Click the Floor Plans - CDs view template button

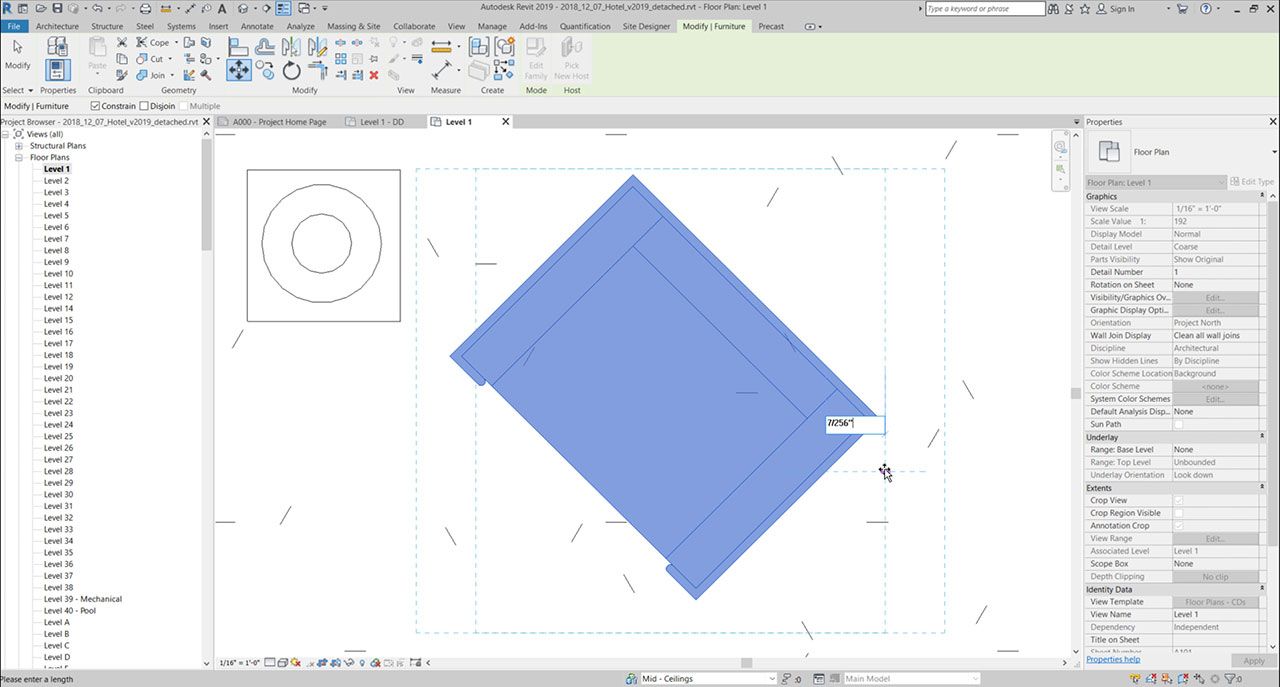pos(1215,602)
